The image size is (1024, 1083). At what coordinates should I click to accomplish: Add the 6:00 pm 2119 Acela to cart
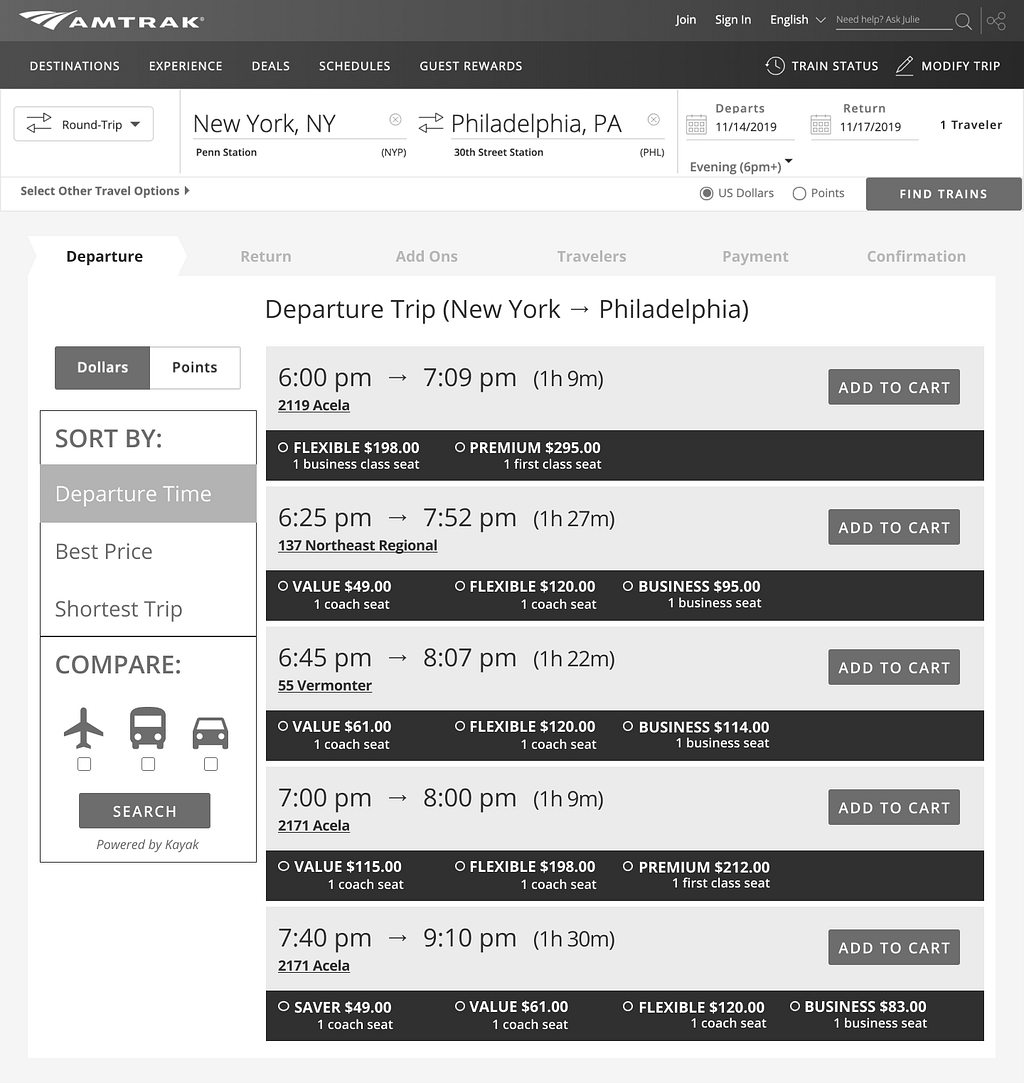(x=894, y=387)
